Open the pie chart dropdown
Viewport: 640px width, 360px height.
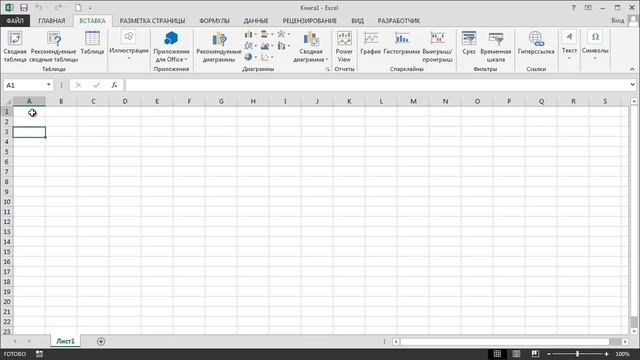tap(250, 57)
